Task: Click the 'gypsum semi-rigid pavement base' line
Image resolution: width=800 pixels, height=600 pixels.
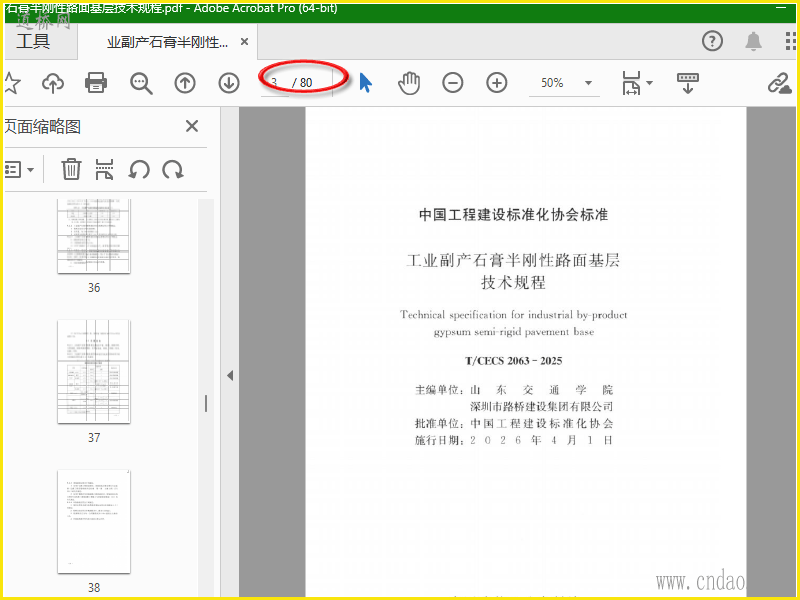Action: (514, 332)
